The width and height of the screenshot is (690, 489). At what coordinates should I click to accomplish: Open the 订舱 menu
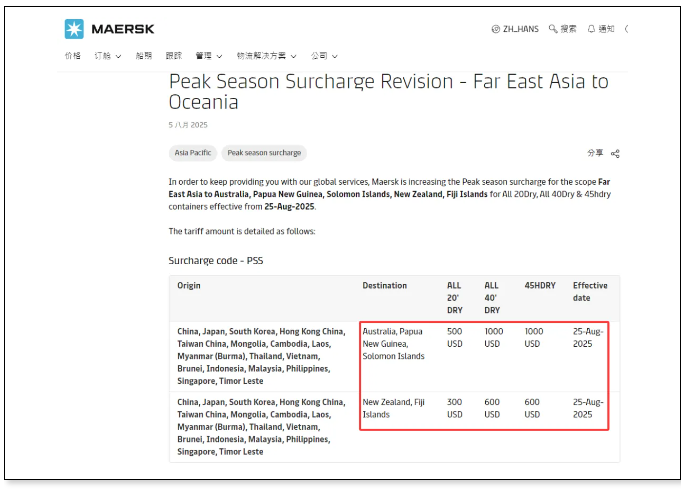point(108,56)
